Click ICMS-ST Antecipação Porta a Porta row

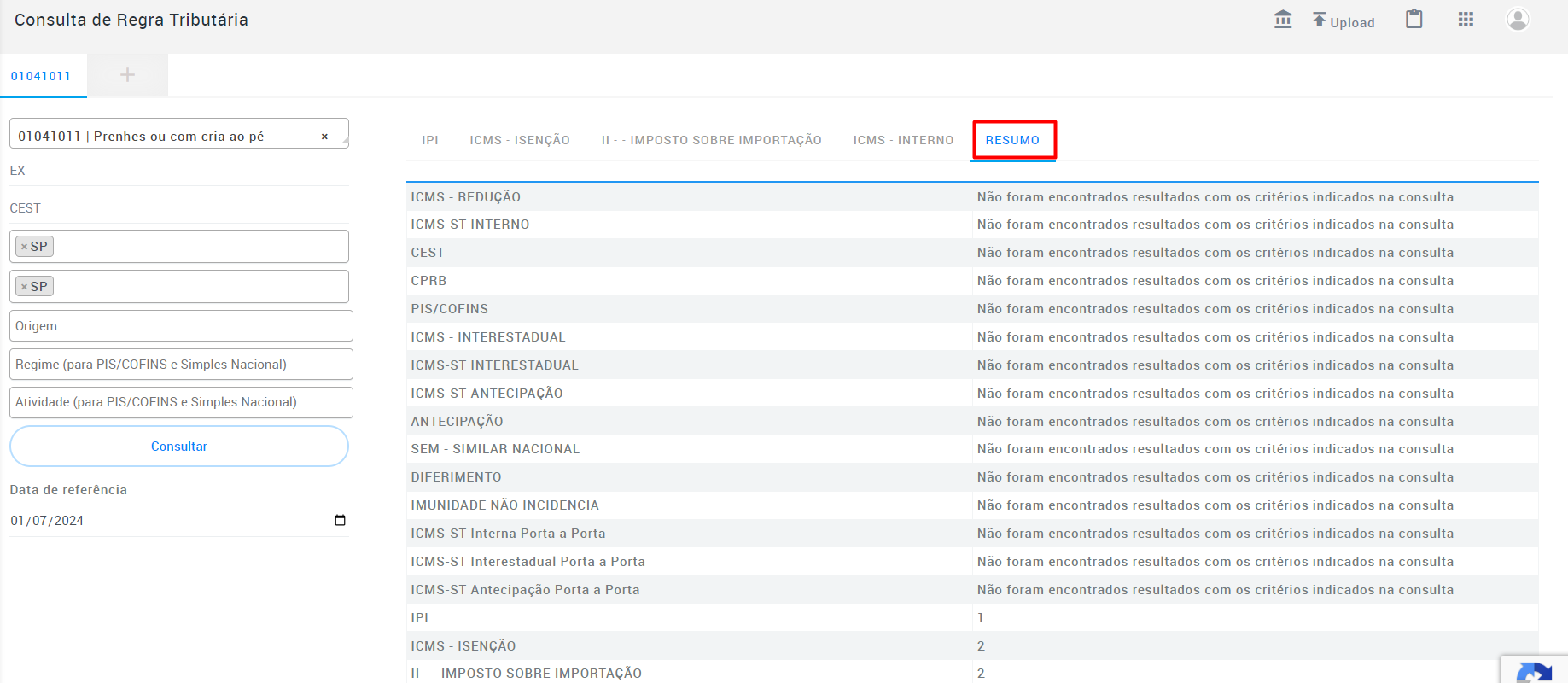tap(972, 590)
